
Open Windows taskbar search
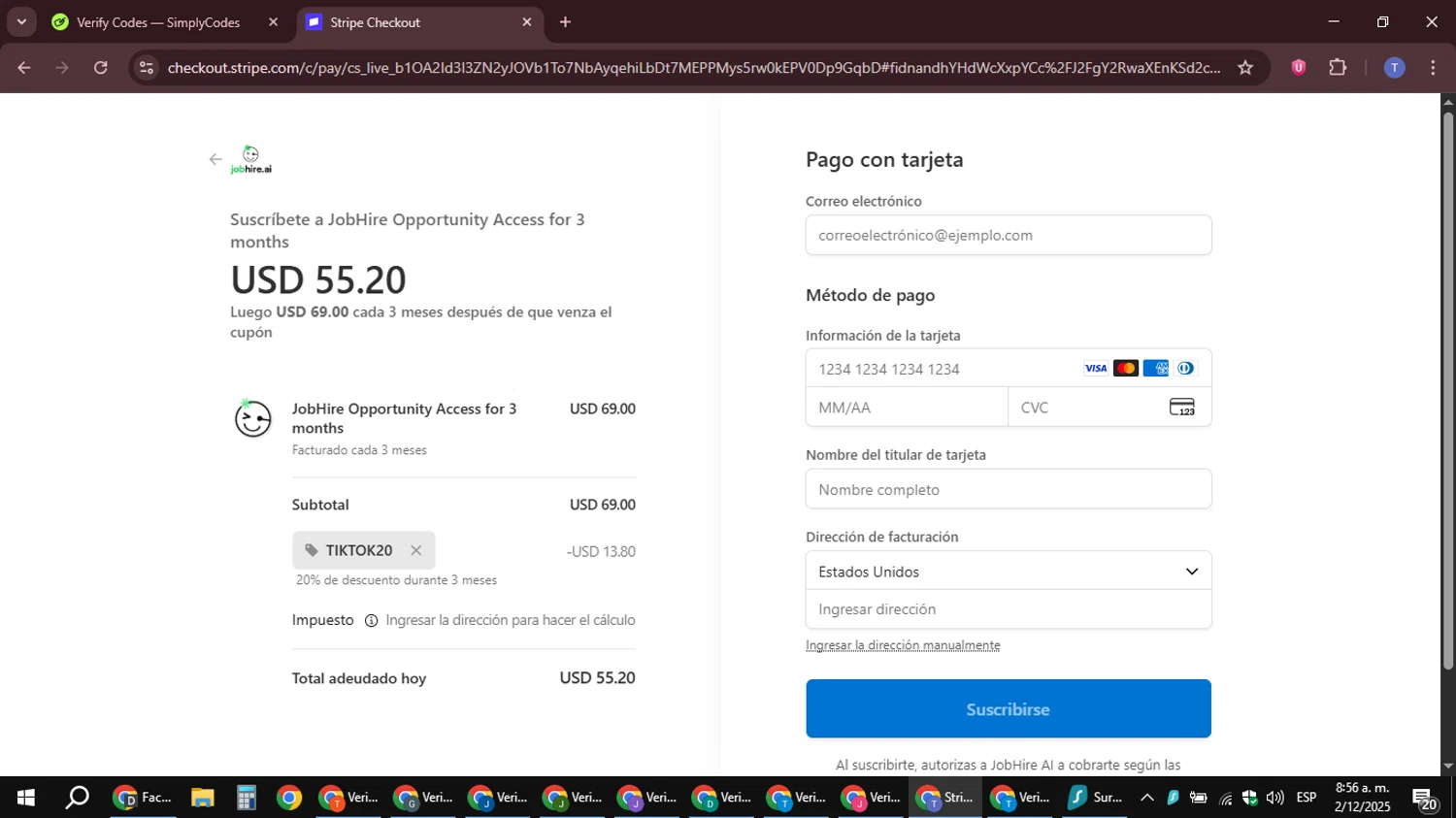[77, 798]
